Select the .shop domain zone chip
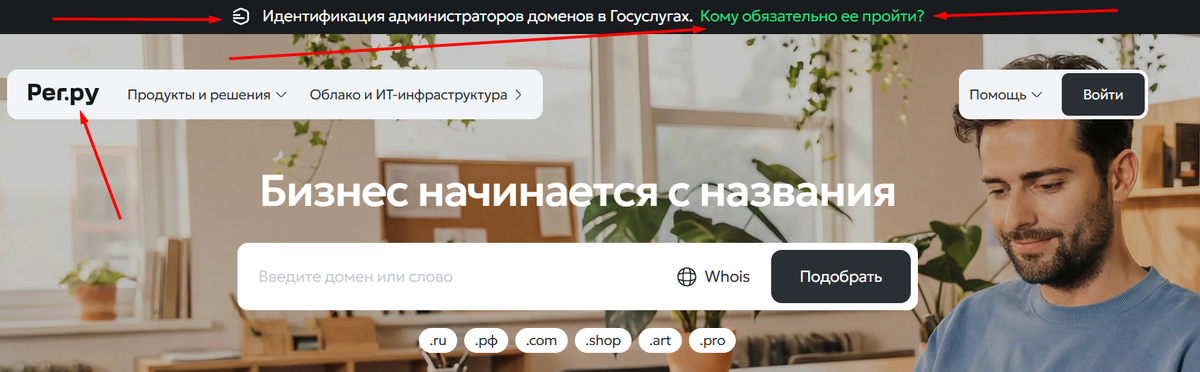The image size is (1200, 372). pyautogui.click(x=604, y=341)
